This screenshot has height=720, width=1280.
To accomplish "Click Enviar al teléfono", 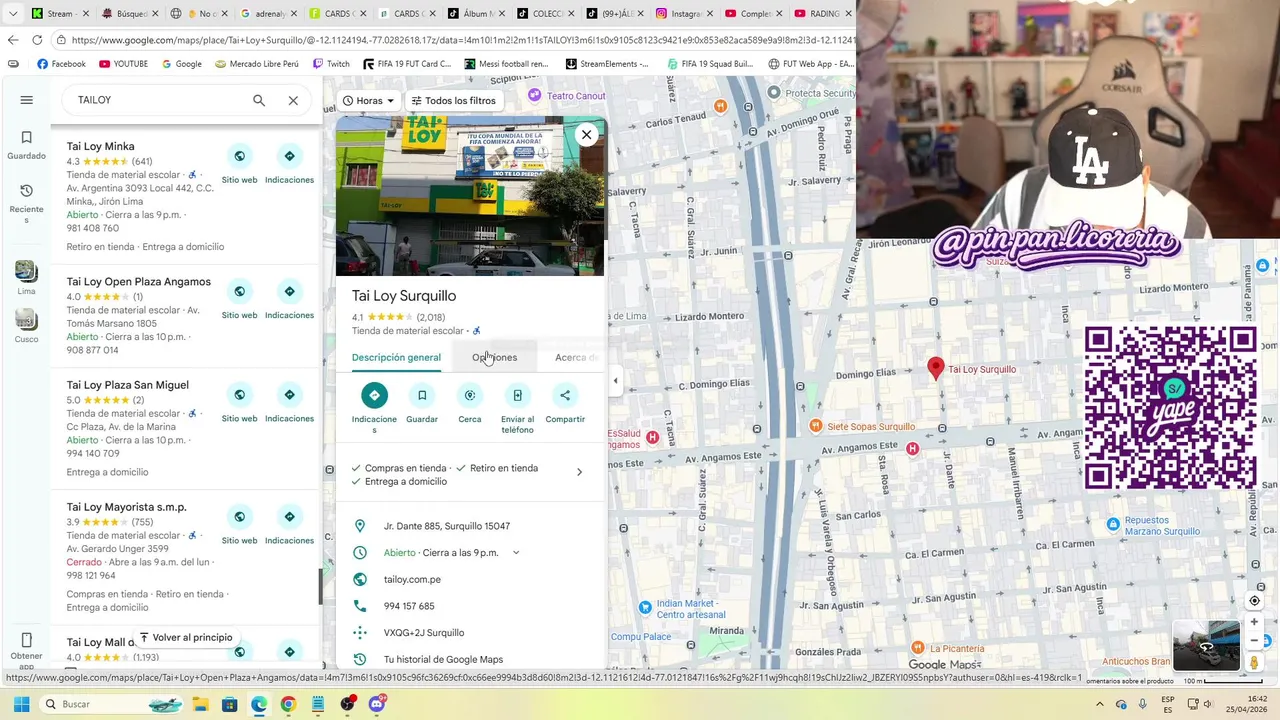I will click(517, 409).
